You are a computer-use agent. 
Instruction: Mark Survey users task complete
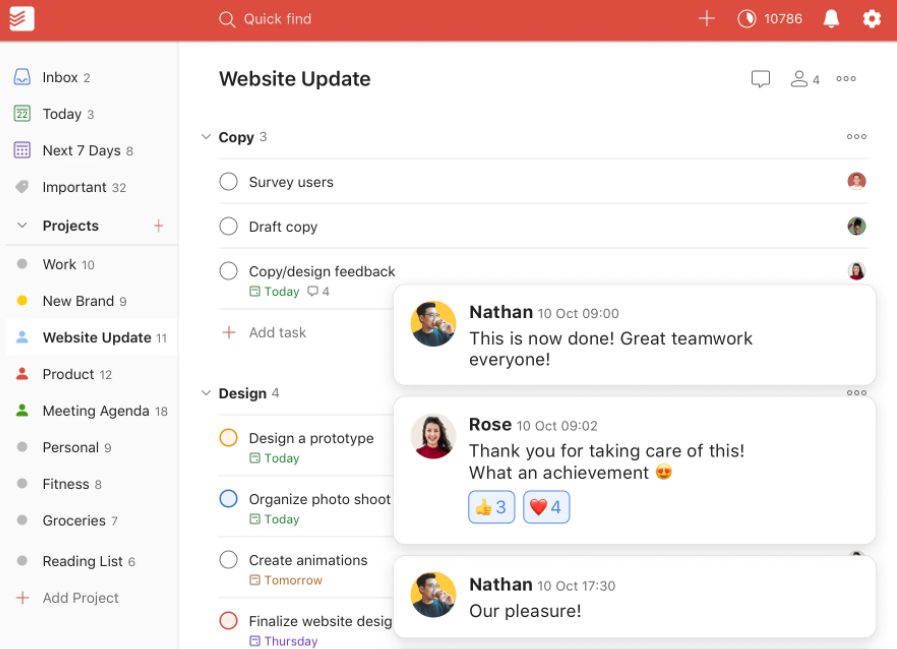[x=228, y=181]
